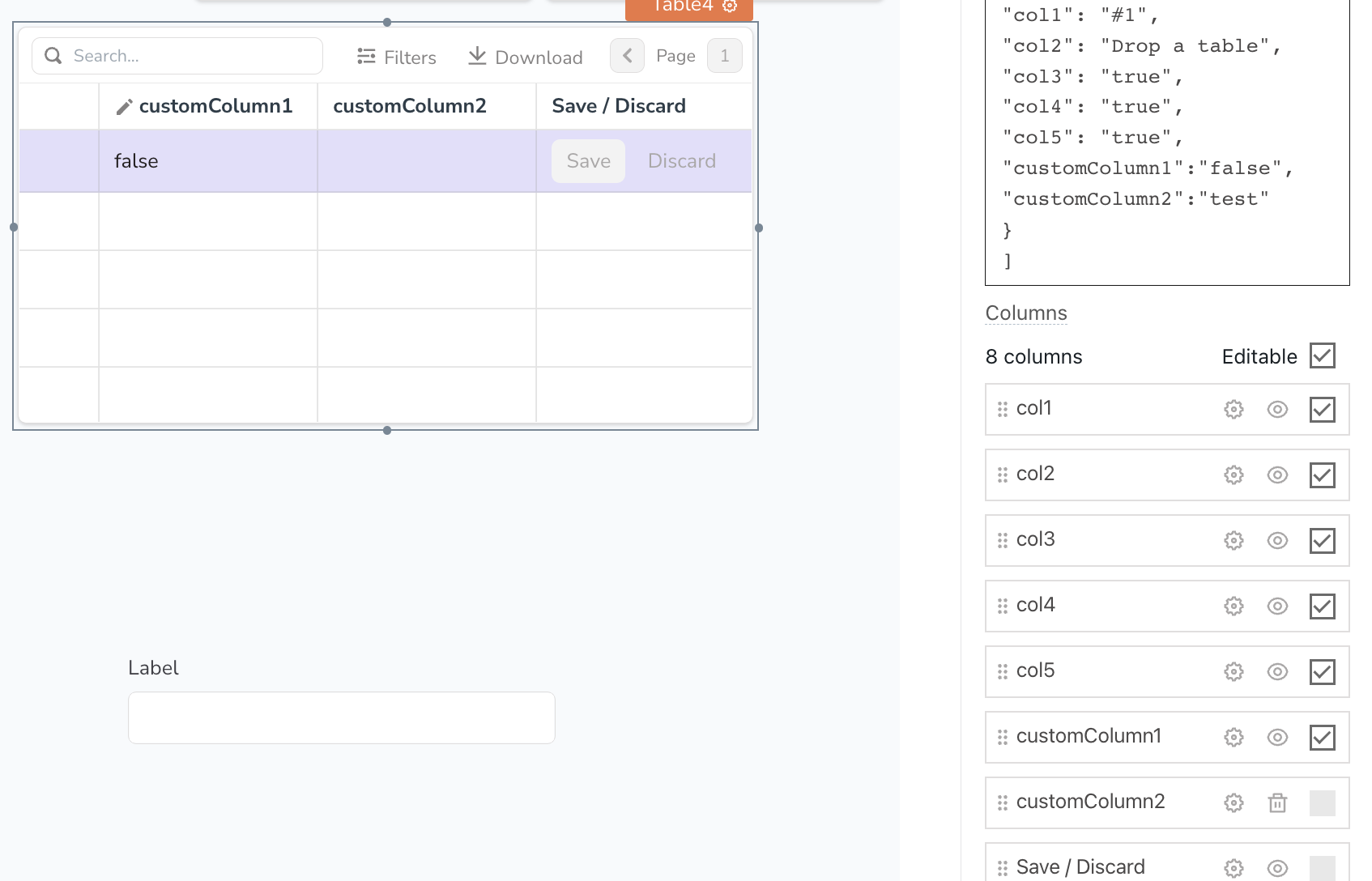The height and width of the screenshot is (881, 1372).
Task: Delete customColumn2 with the trash icon
Action: (1277, 803)
